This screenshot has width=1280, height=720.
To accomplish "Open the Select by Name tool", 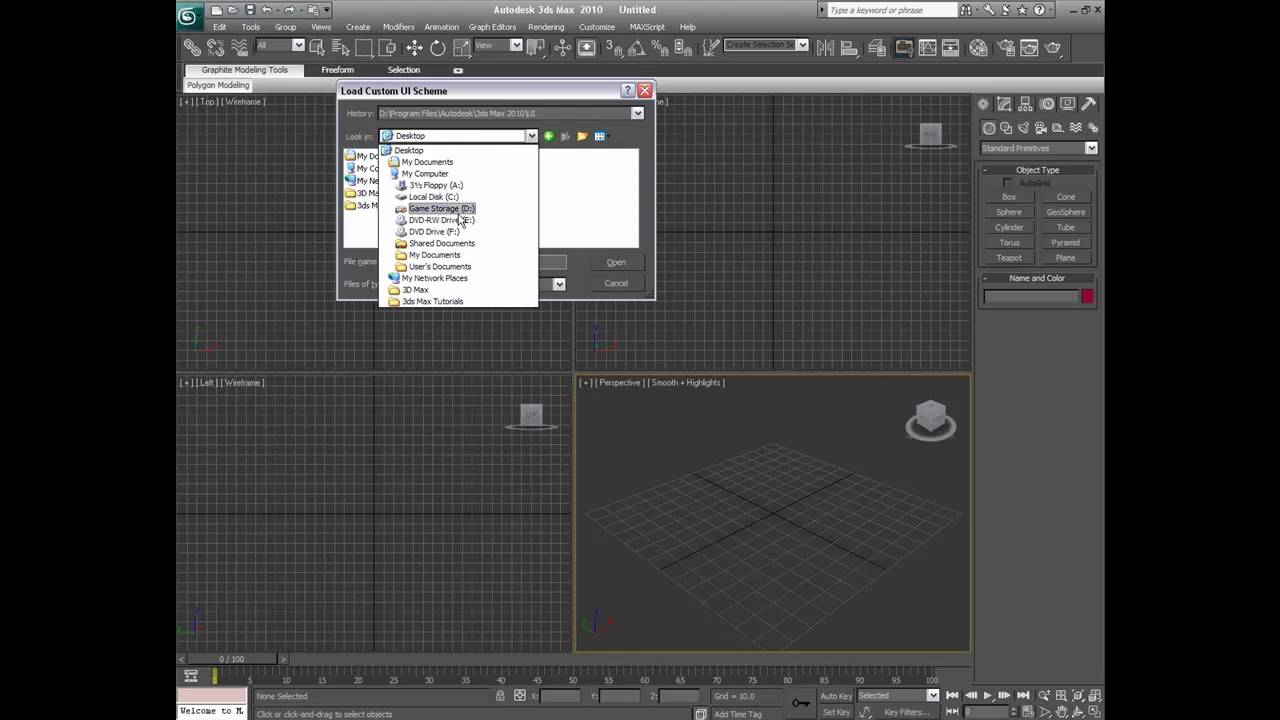I will click(340, 47).
